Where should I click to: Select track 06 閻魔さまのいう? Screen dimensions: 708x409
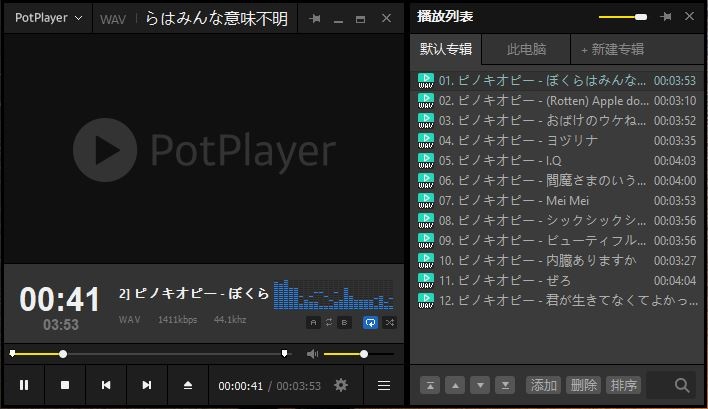[557, 180]
